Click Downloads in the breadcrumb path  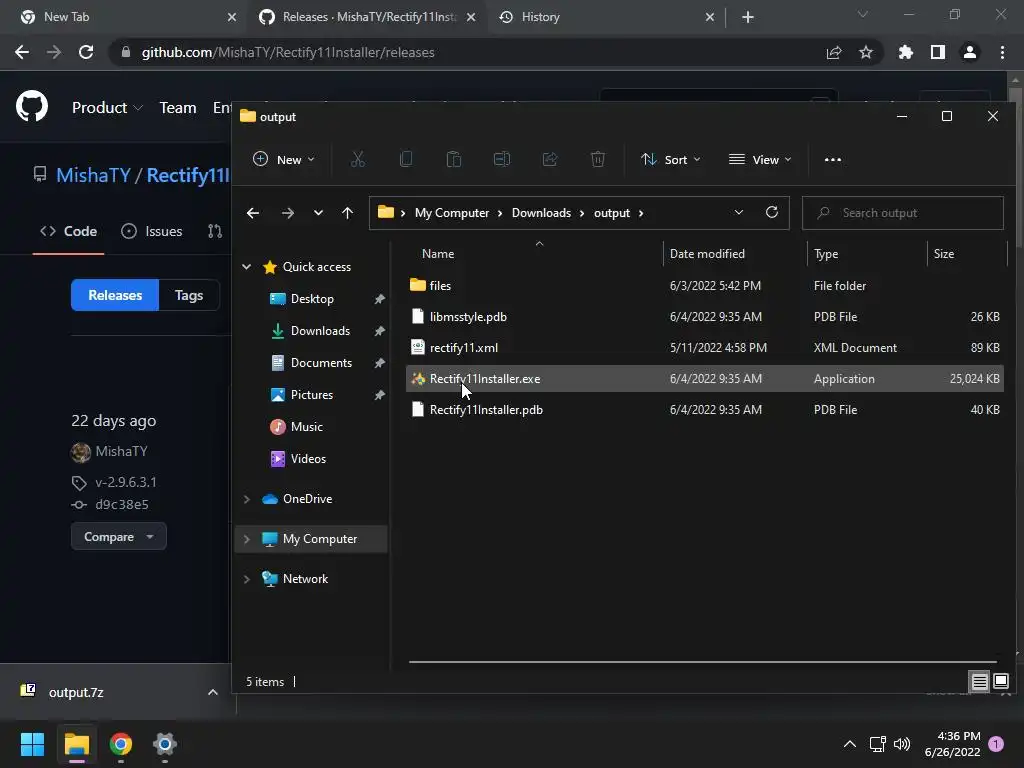tap(541, 213)
